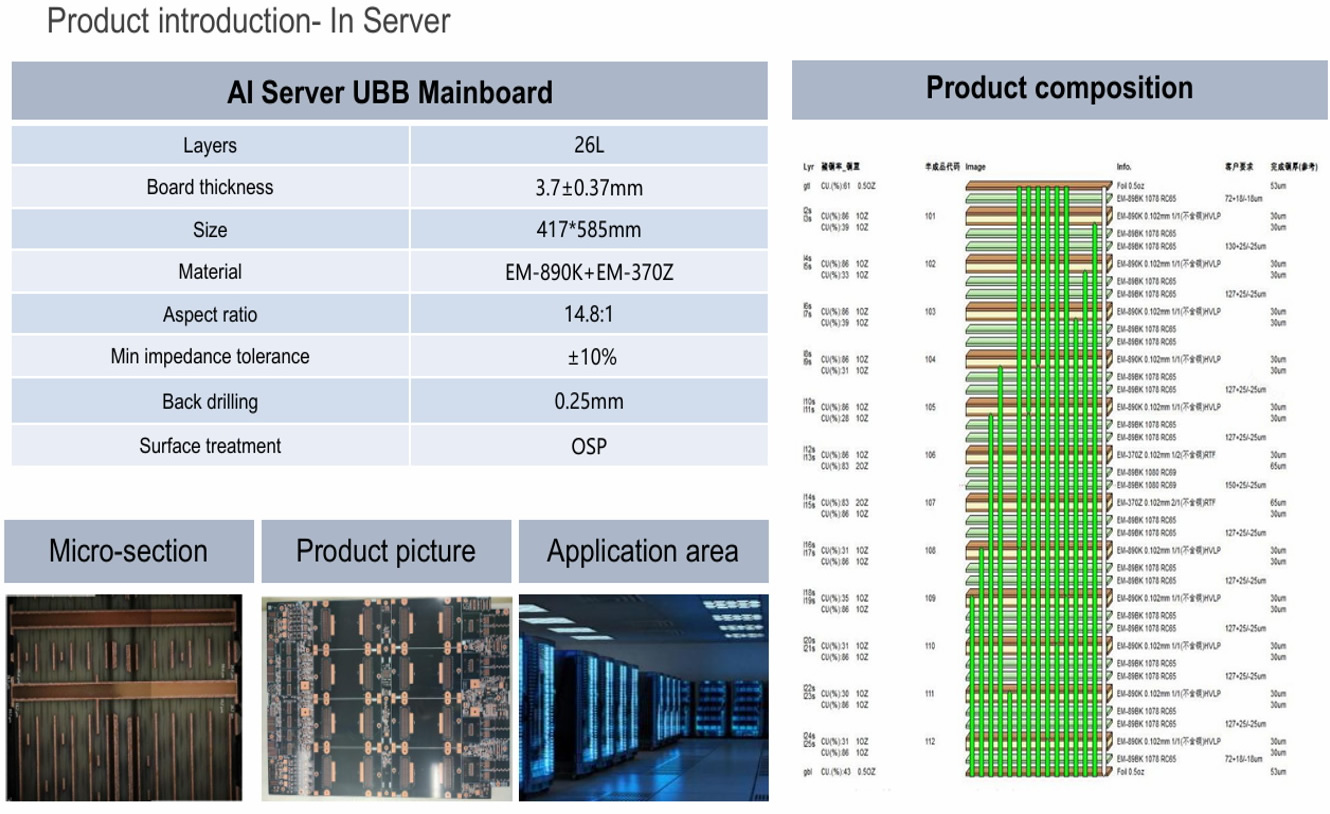The image size is (1330, 814).
Task: Select the Board thickness value 3.7±0.37mm
Action: pos(588,187)
